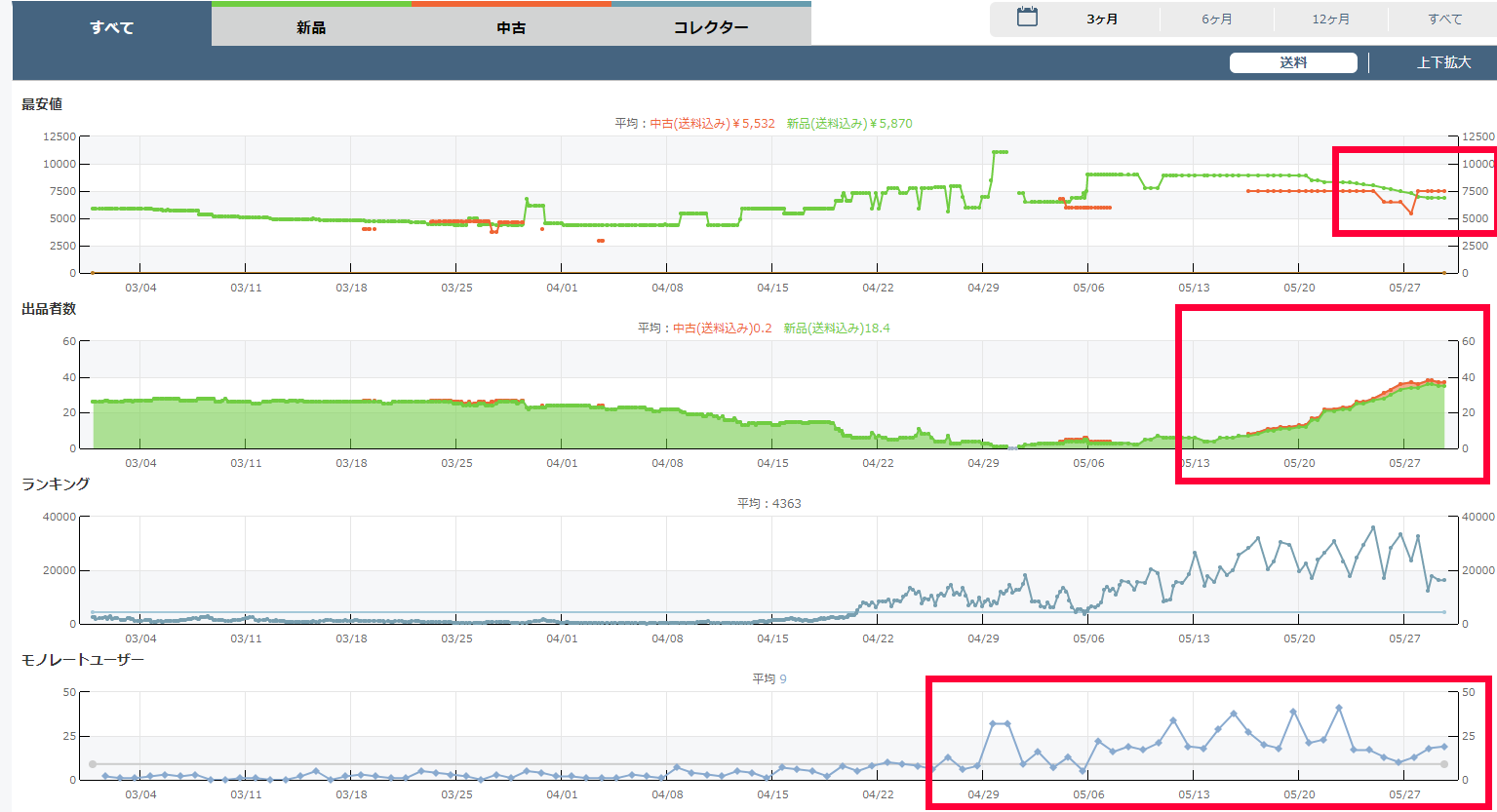Hide 新品(送料込み) 18.4 series in 出品者数 chart
Image resolution: width=1497 pixels, height=812 pixels.
point(837,329)
